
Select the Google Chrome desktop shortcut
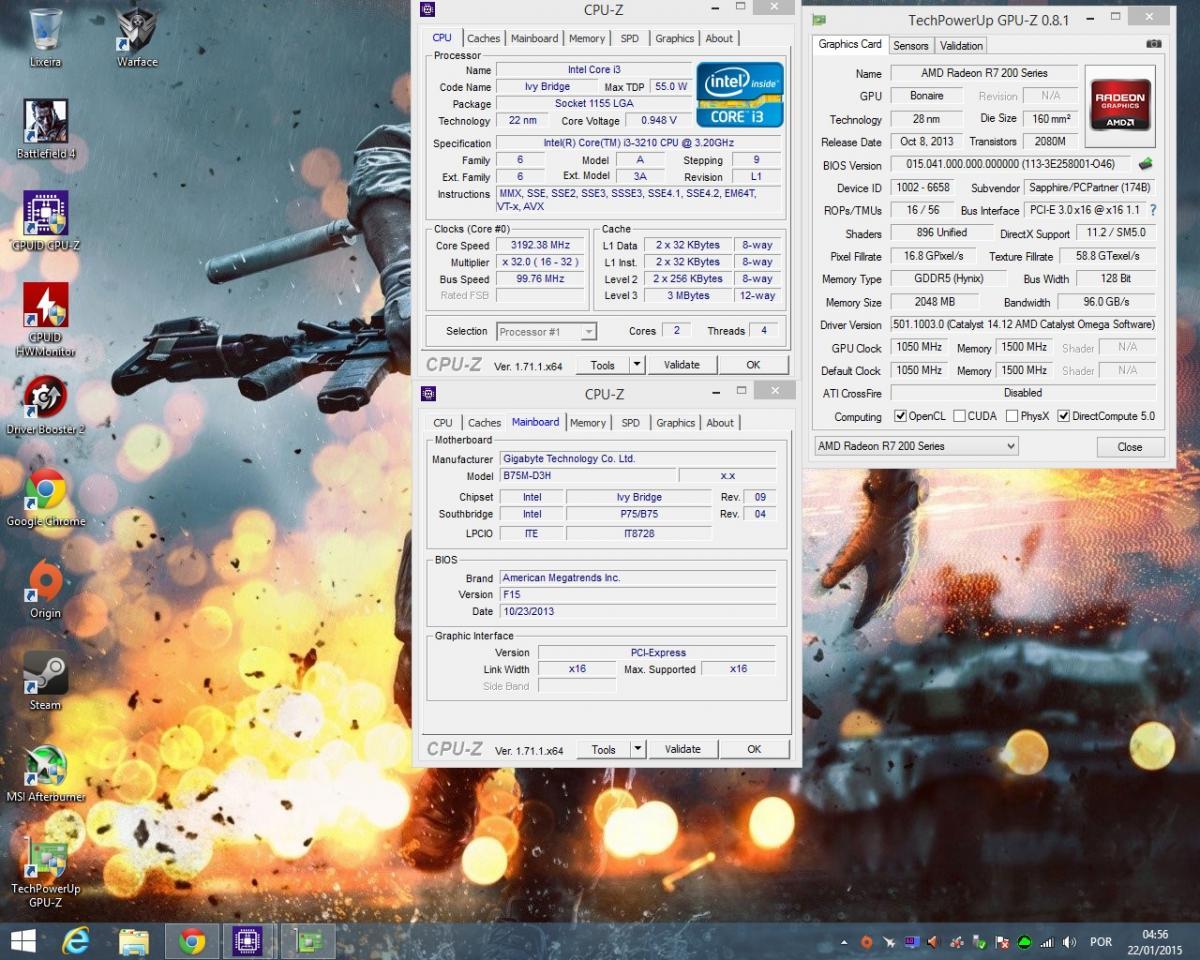pos(46,497)
